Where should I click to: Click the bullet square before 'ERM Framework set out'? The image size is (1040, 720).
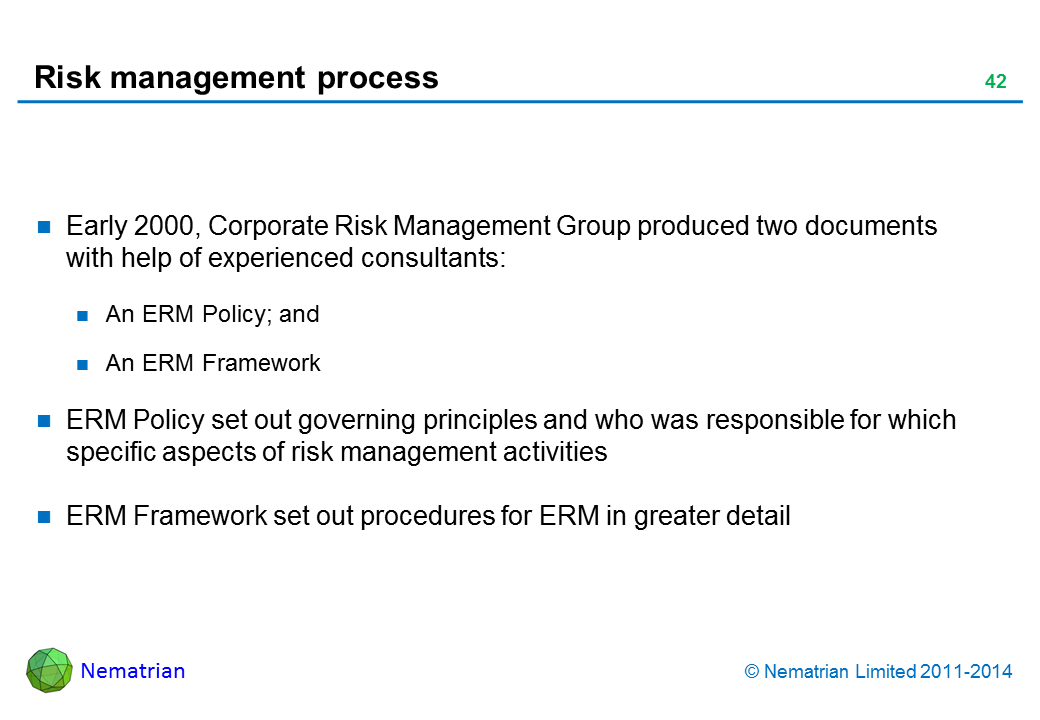[45, 517]
